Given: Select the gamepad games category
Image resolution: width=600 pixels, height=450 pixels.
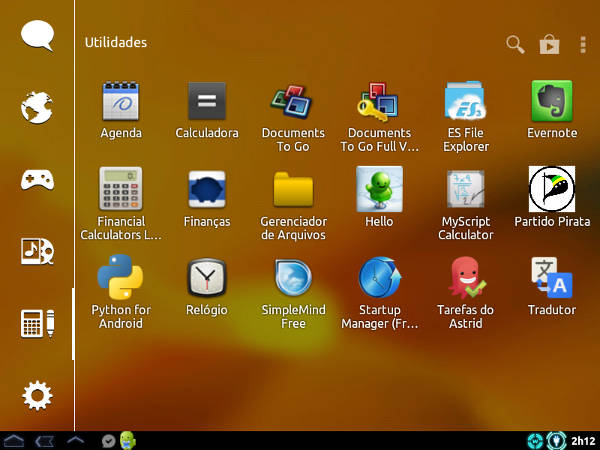Looking at the screenshot, I should (37, 179).
